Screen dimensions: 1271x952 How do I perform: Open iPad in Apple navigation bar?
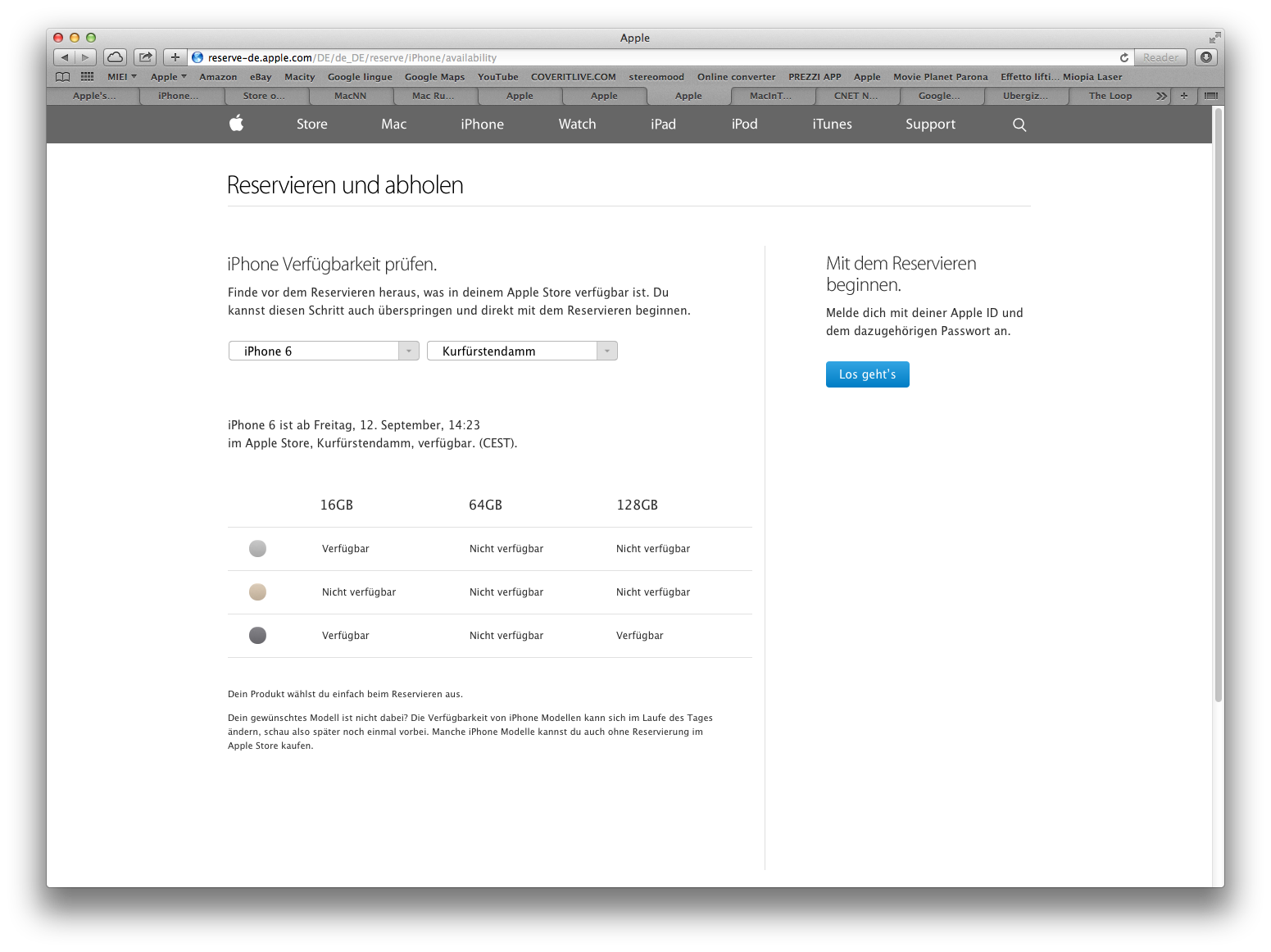pos(664,125)
